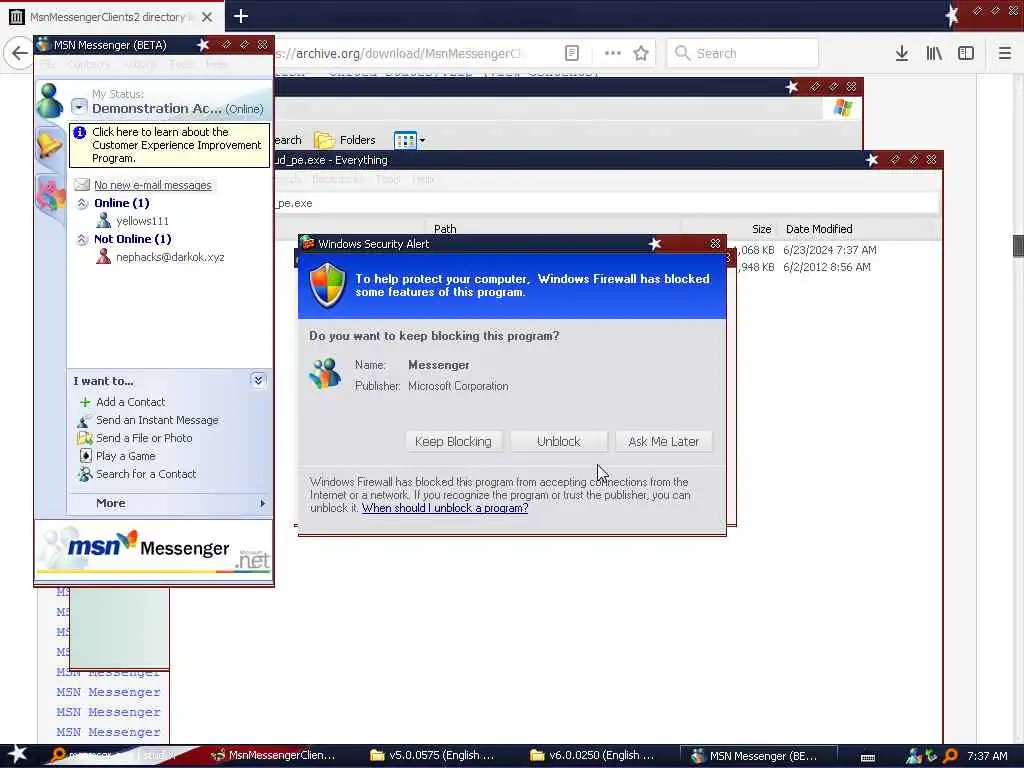The height and width of the screenshot is (768, 1024).
Task: Open the browser library icon
Action: 934,53
